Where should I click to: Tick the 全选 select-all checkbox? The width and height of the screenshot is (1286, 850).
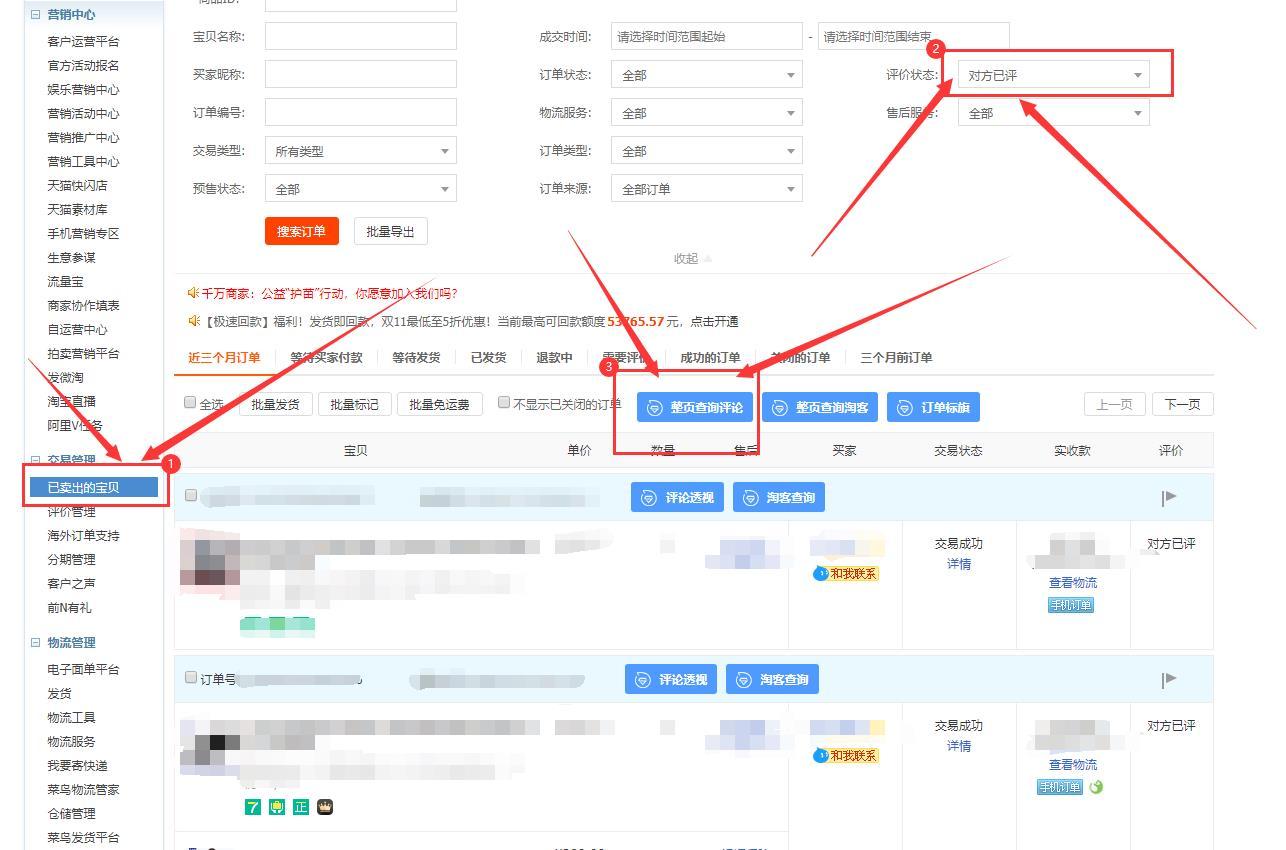coord(190,403)
